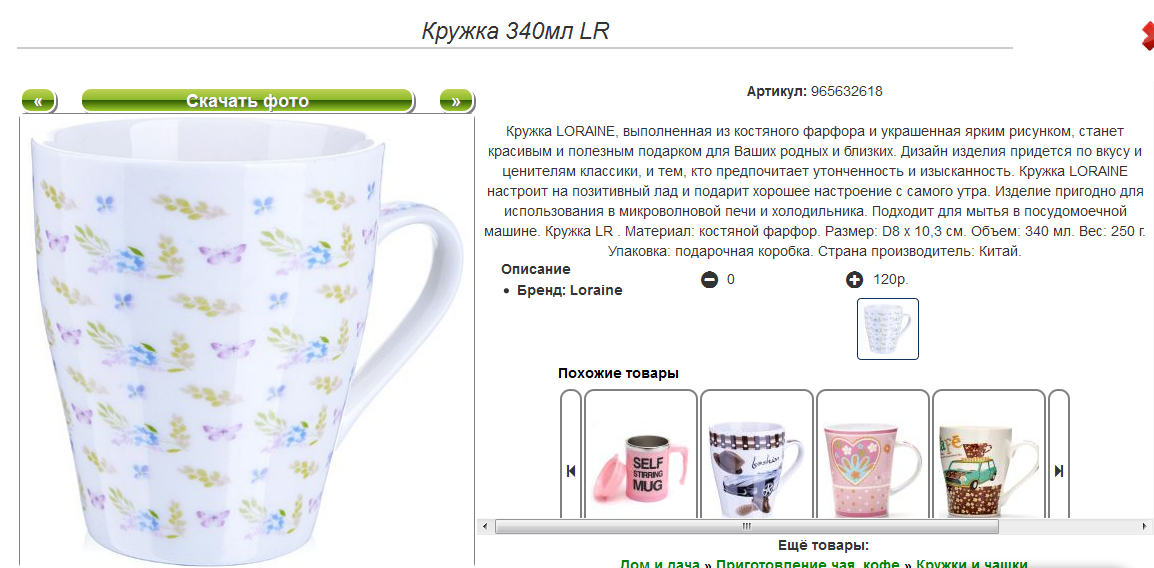Click the minus icon to decrease quantity
Image resolution: width=1154 pixels, height=568 pixels.
(709, 280)
